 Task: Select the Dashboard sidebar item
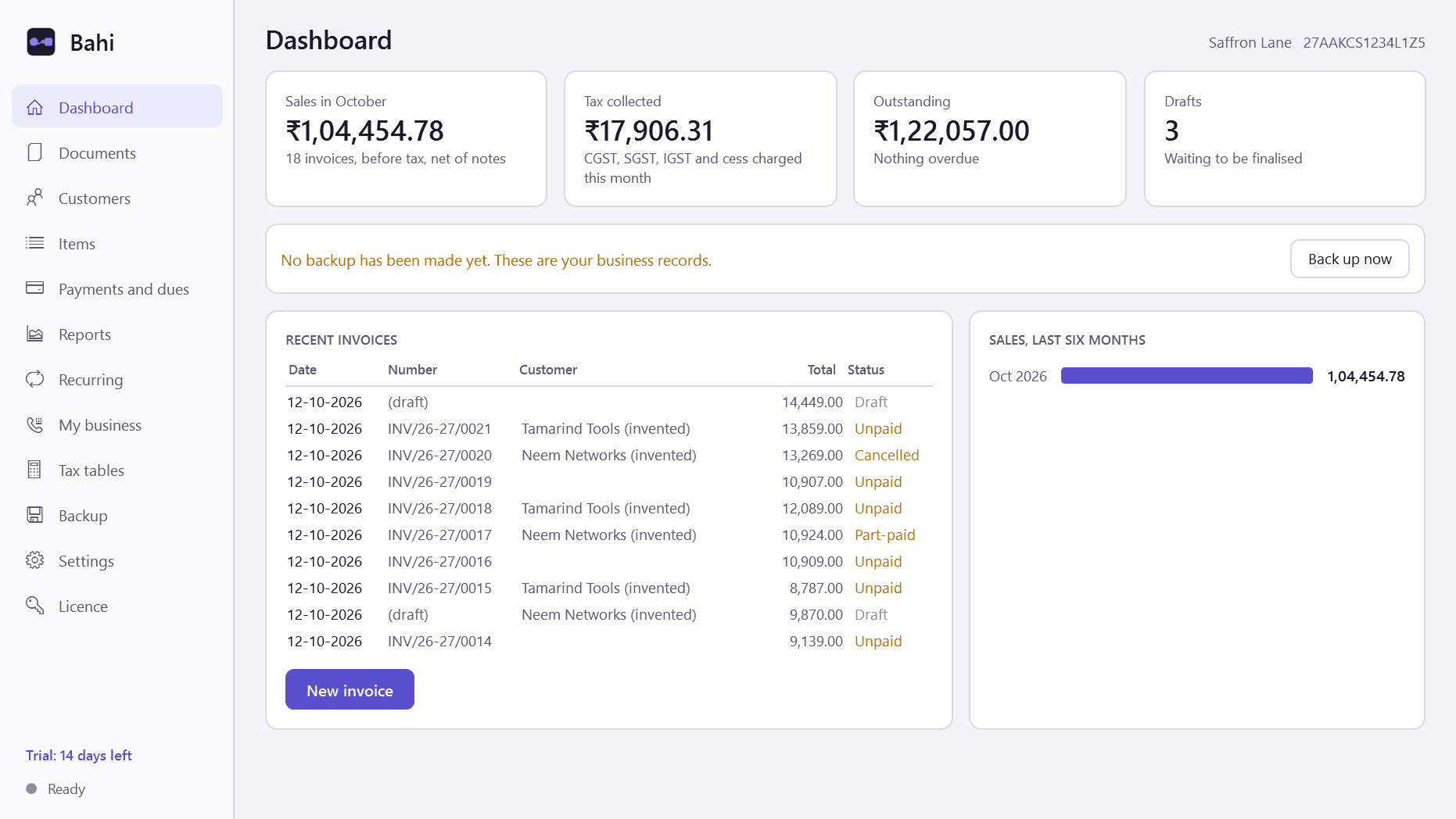117,106
